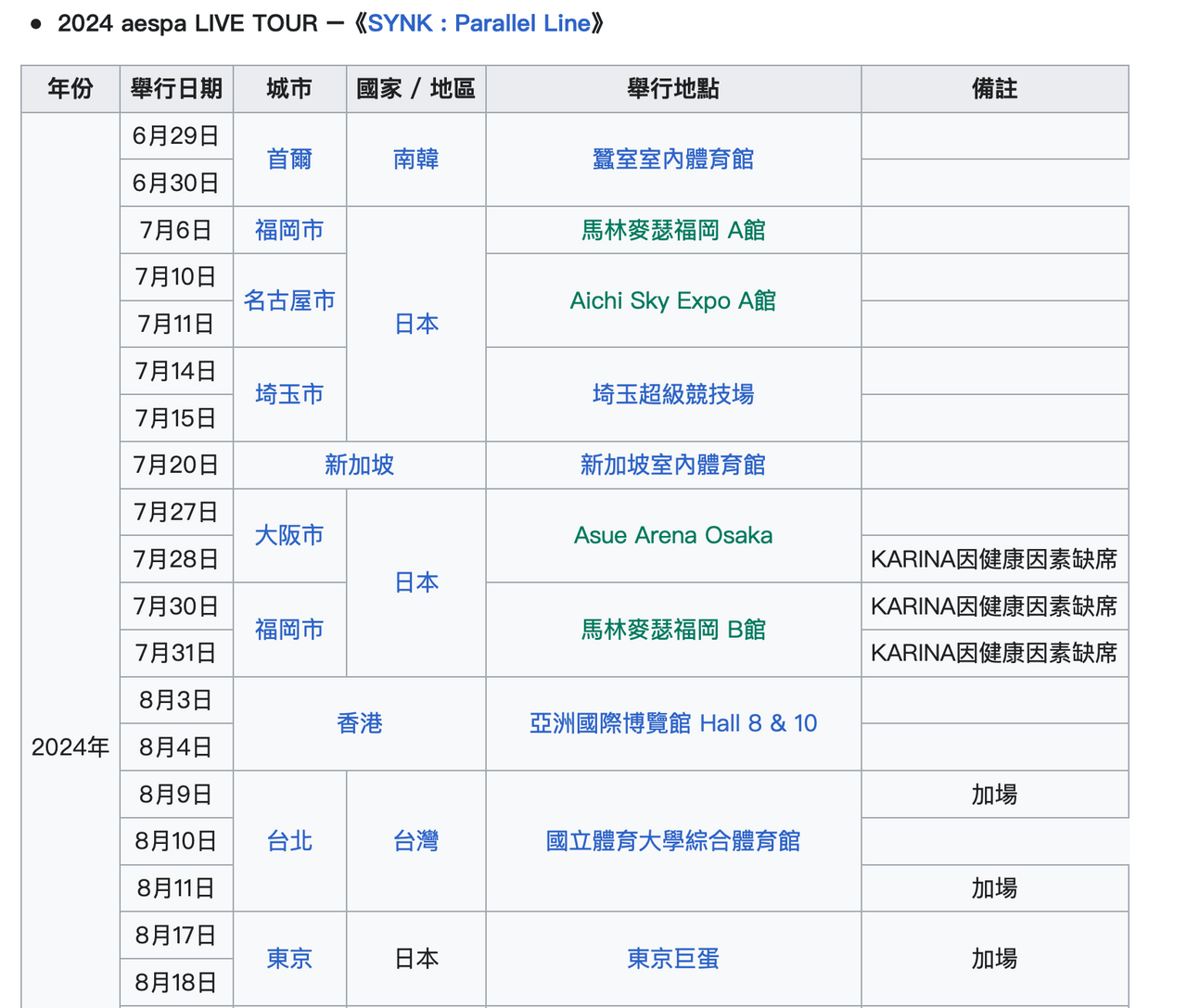Click the 新加坡室內體育館 venue link

[672, 465]
